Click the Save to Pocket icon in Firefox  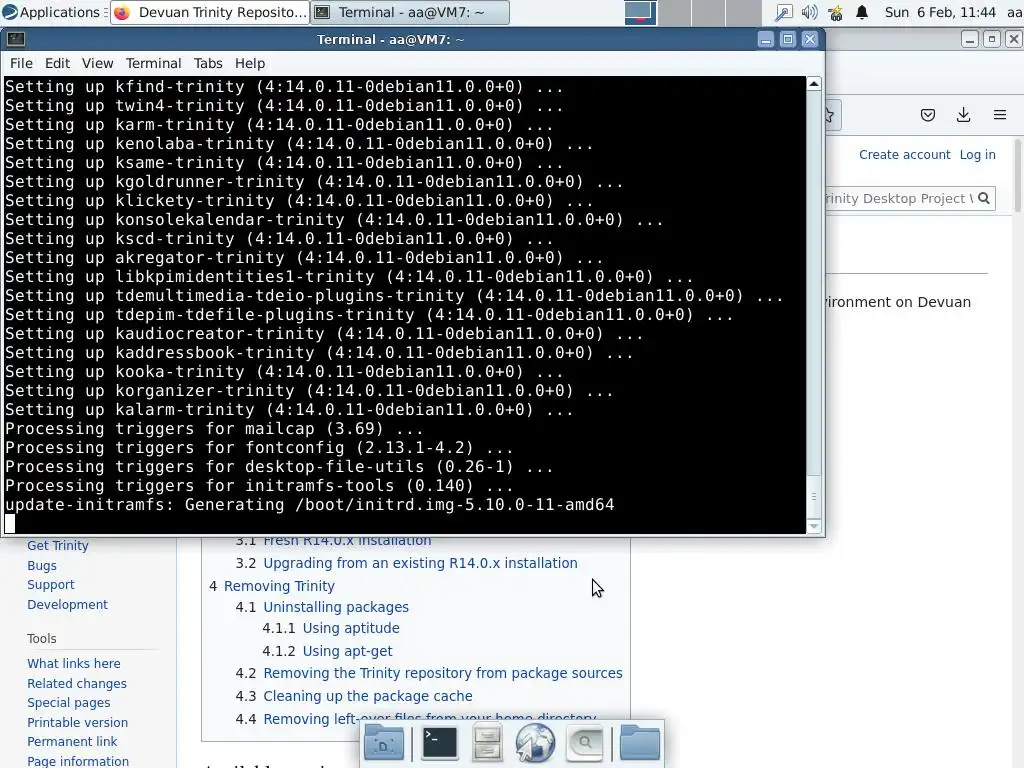(927, 116)
